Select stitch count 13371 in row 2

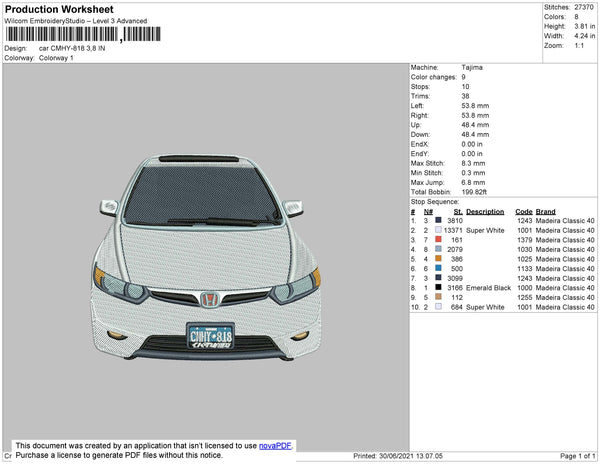[453, 230]
